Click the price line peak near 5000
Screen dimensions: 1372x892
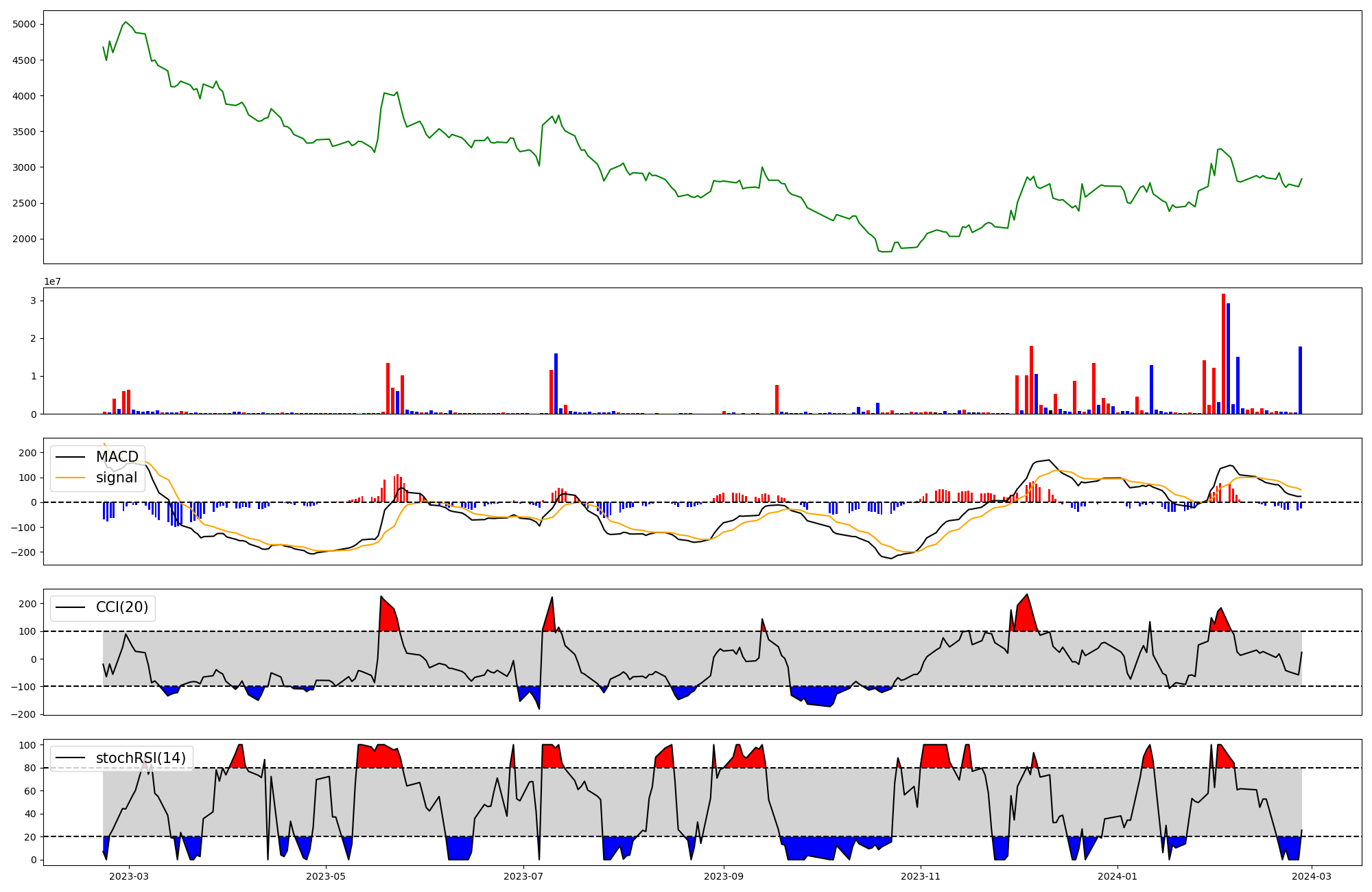[x=126, y=22]
